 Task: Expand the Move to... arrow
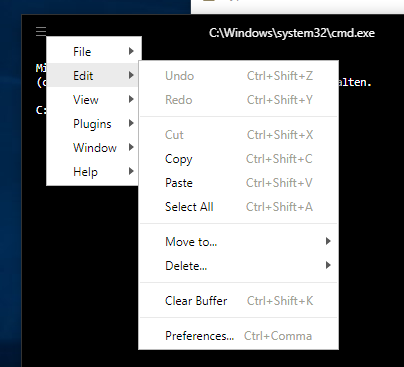point(328,241)
